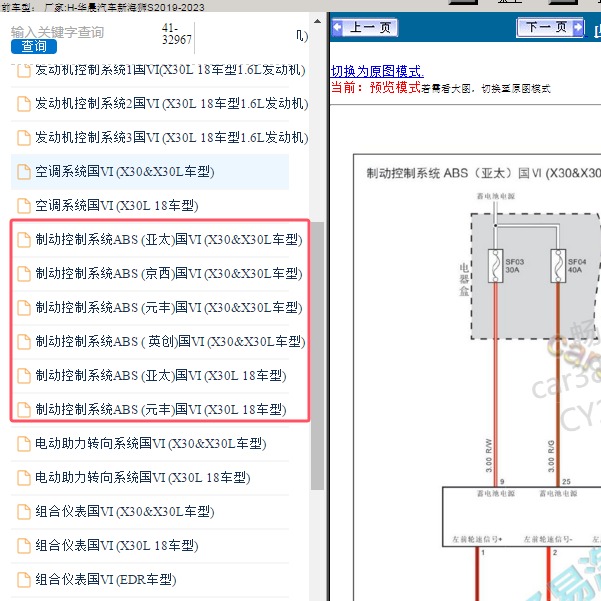Click document icon beside 空调系统国VI (X30&X30L车型)

[24, 172]
